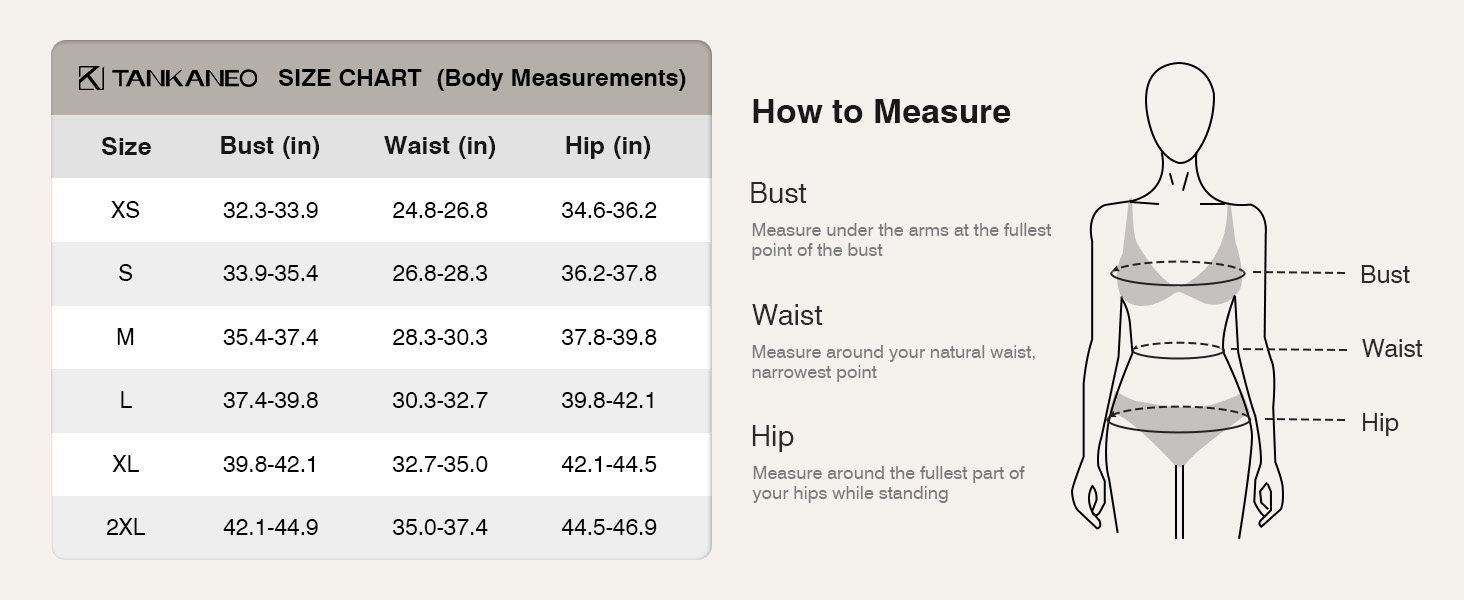
Task: Click the Hip (in) column header
Action: pos(608,146)
